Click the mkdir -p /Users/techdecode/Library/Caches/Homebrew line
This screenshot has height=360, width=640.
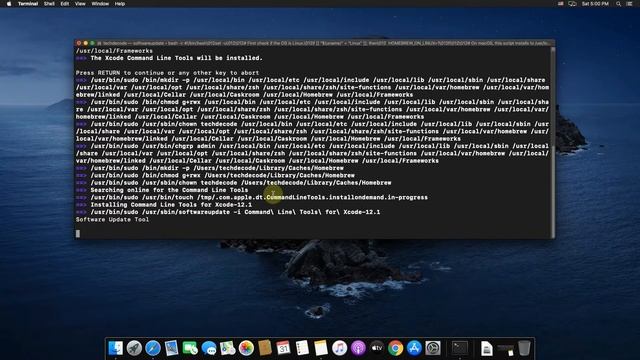(x=217, y=168)
